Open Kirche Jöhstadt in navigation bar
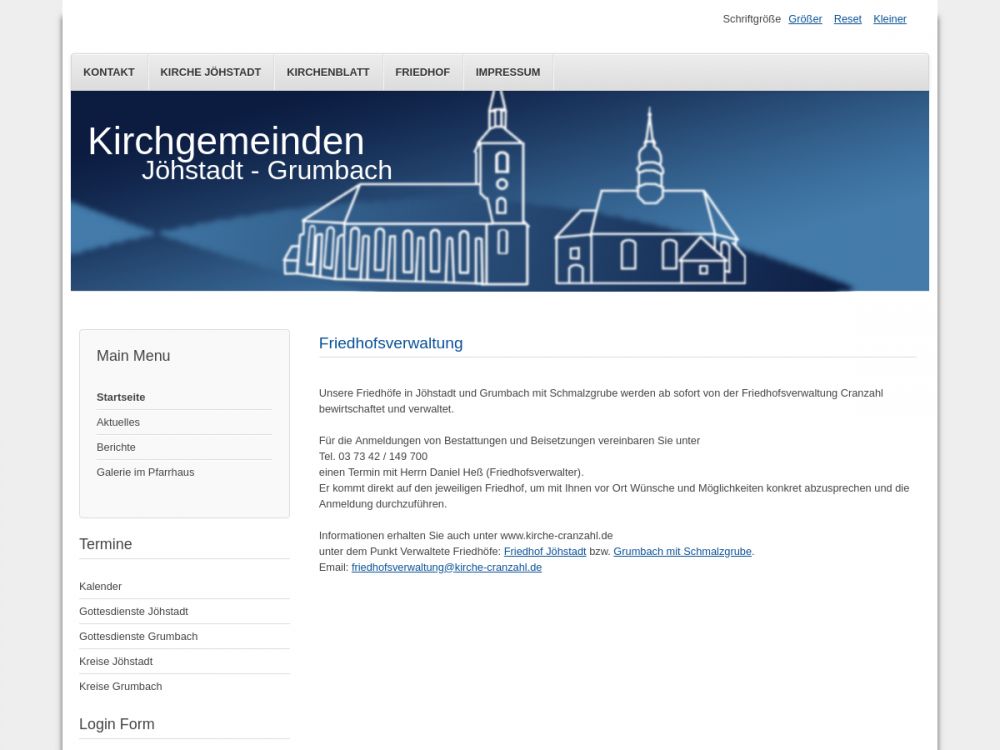Viewport: 1000px width, 750px height. pyautogui.click(x=210, y=72)
